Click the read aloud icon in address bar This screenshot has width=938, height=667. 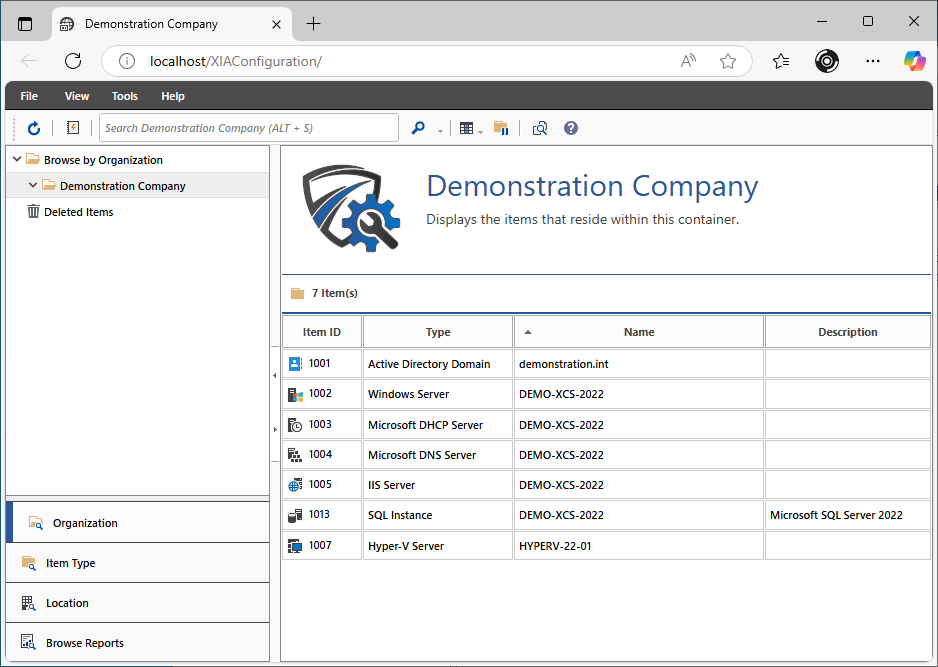tap(688, 60)
